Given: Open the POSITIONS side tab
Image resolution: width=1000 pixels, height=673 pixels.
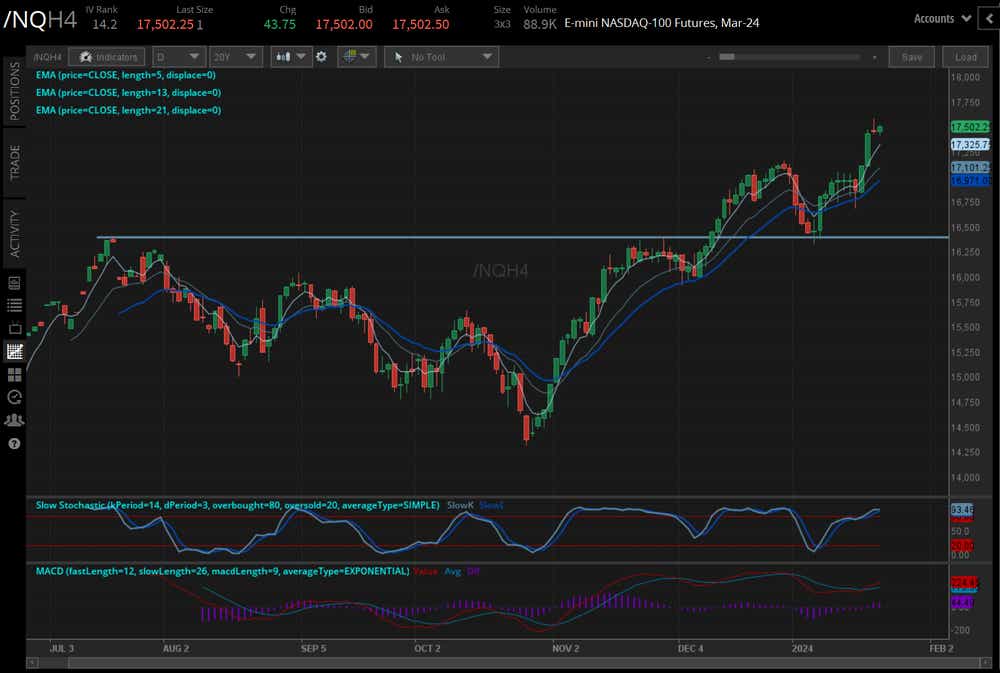Looking at the screenshot, I should pyautogui.click(x=15, y=91).
